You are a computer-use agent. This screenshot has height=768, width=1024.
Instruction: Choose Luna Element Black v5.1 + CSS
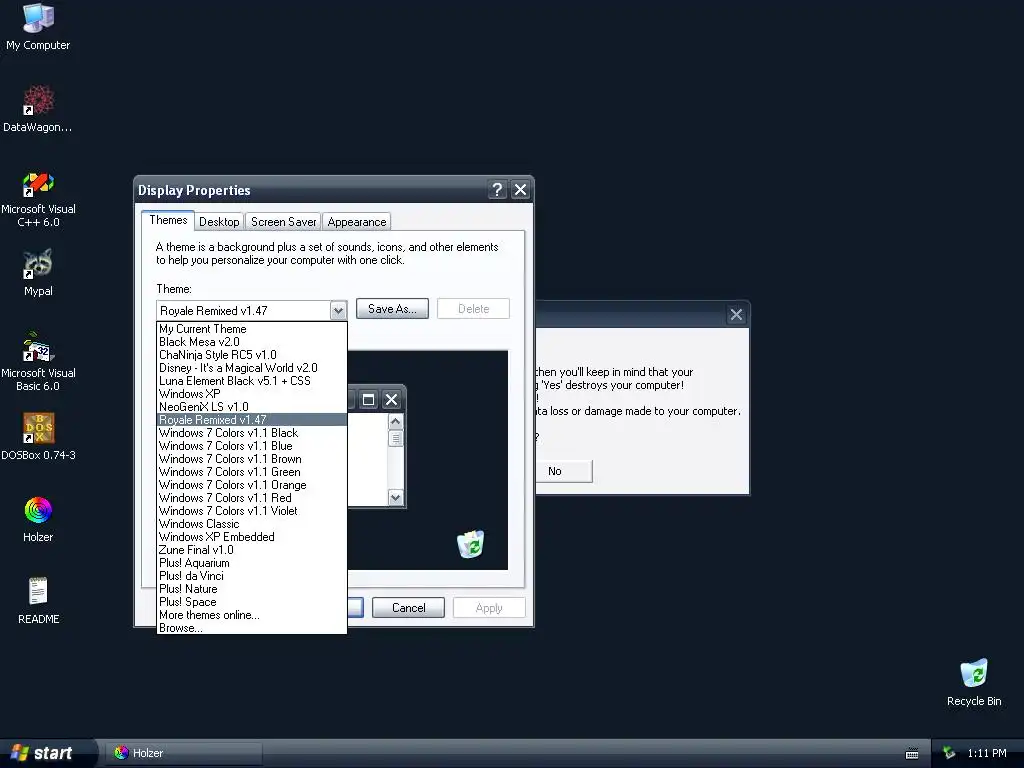pyautogui.click(x=251, y=381)
